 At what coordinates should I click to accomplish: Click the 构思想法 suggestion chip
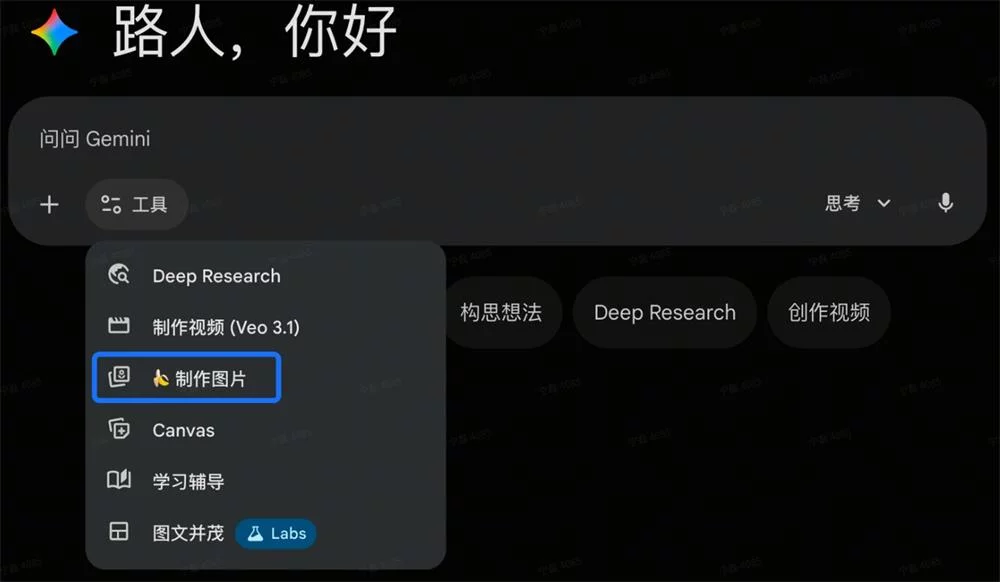[502, 312]
